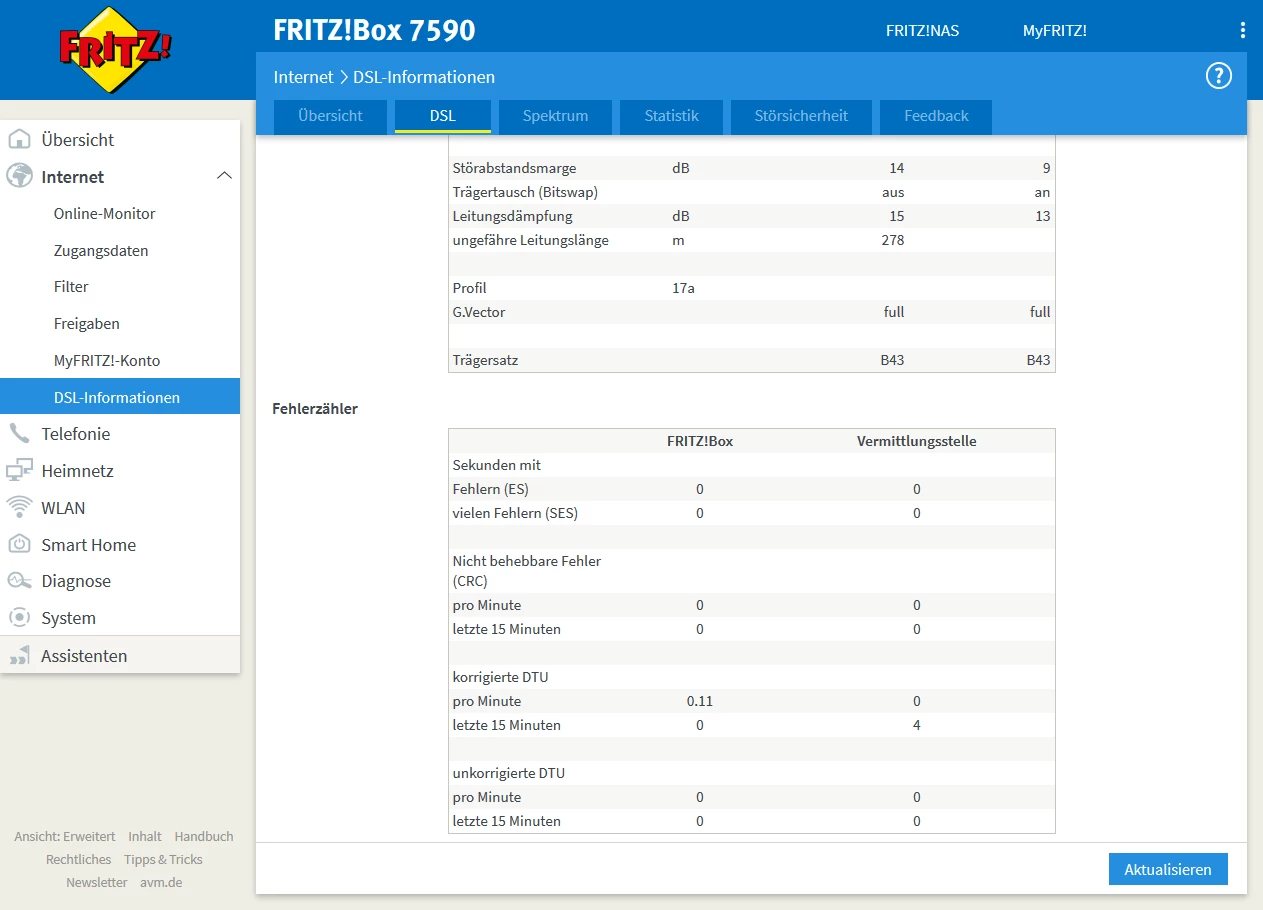The height and width of the screenshot is (910, 1263).
Task: Click the FRITZ! logo
Action: pyautogui.click(x=115, y=48)
